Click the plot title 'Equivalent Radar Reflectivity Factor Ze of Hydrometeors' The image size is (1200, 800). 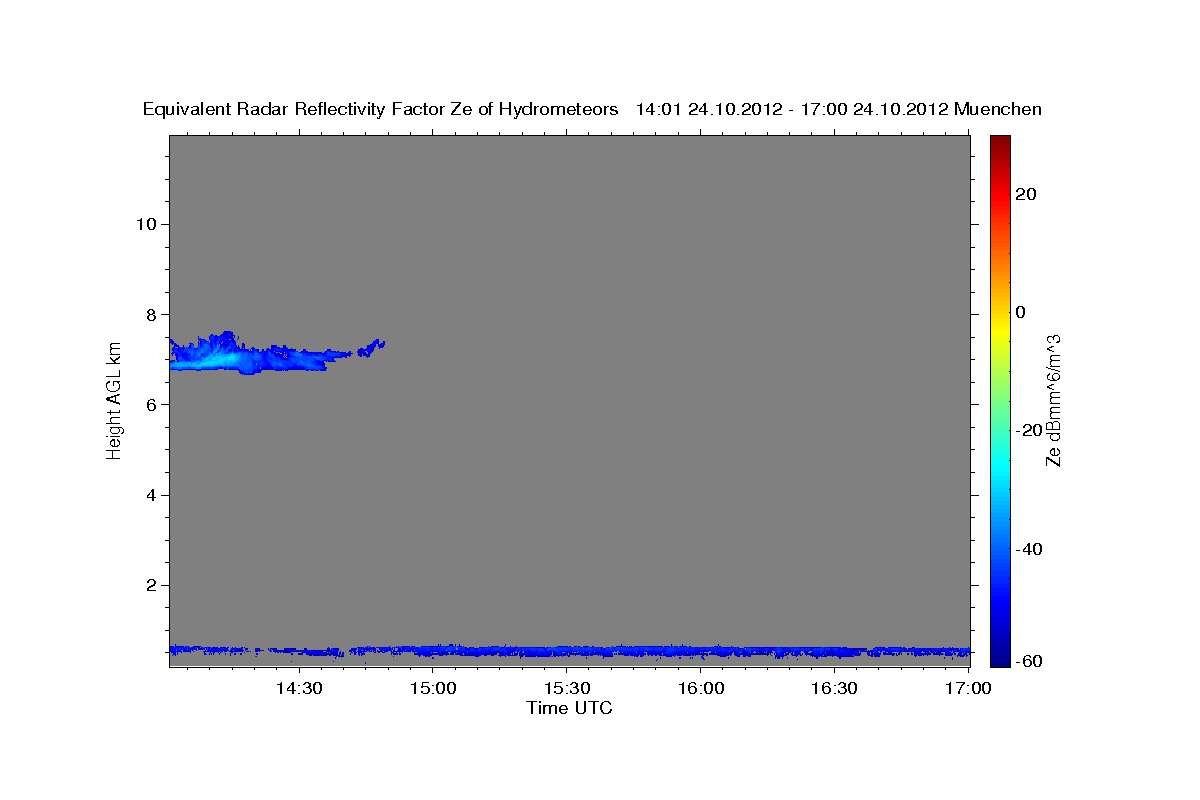point(381,110)
